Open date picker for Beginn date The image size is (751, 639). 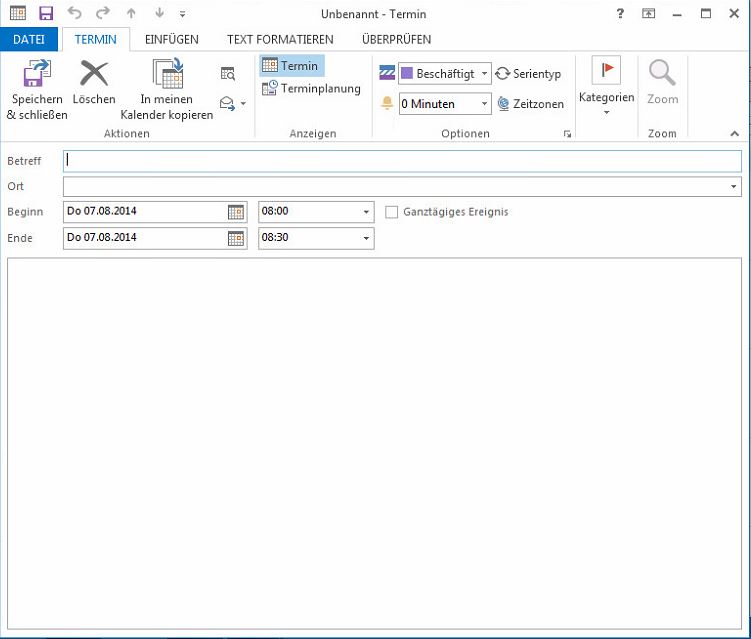(x=236, y=212)
